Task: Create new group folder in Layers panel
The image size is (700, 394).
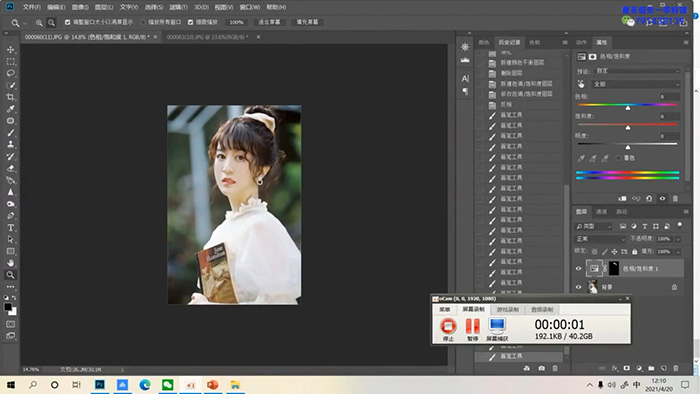Action: (x=651, y=368)
